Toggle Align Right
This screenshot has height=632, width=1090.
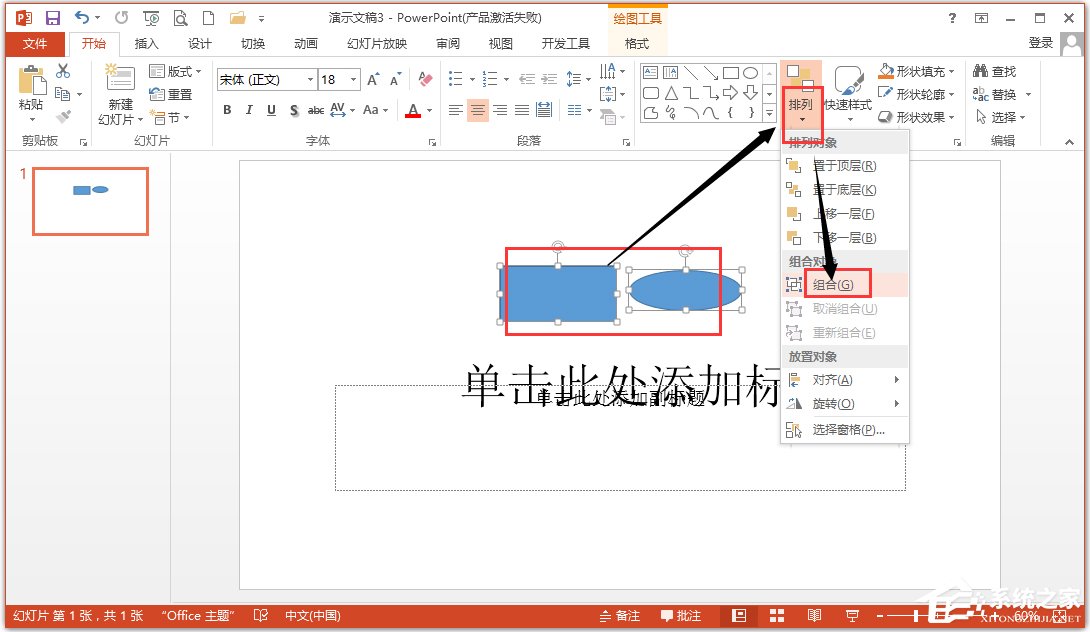coord(500,110)
